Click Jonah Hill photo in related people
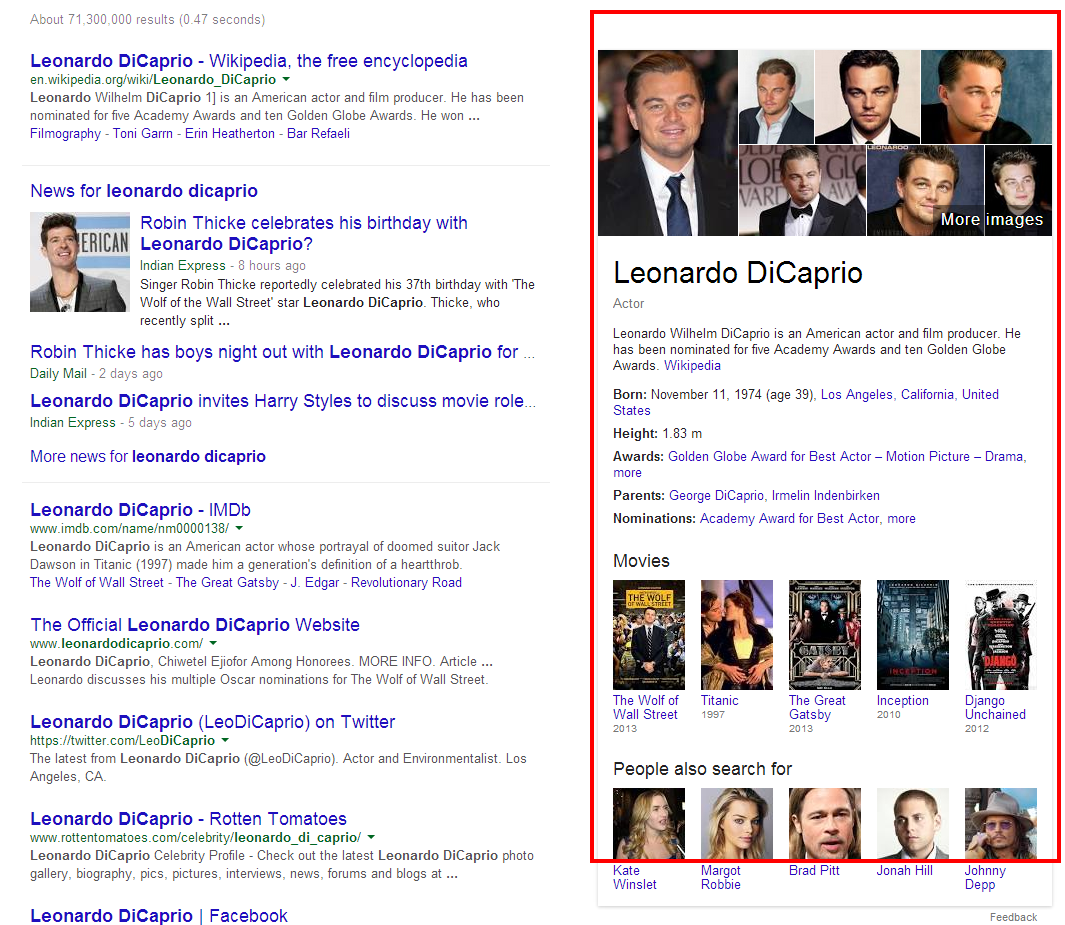The image size is (1065, 925). tap(913, 824)
